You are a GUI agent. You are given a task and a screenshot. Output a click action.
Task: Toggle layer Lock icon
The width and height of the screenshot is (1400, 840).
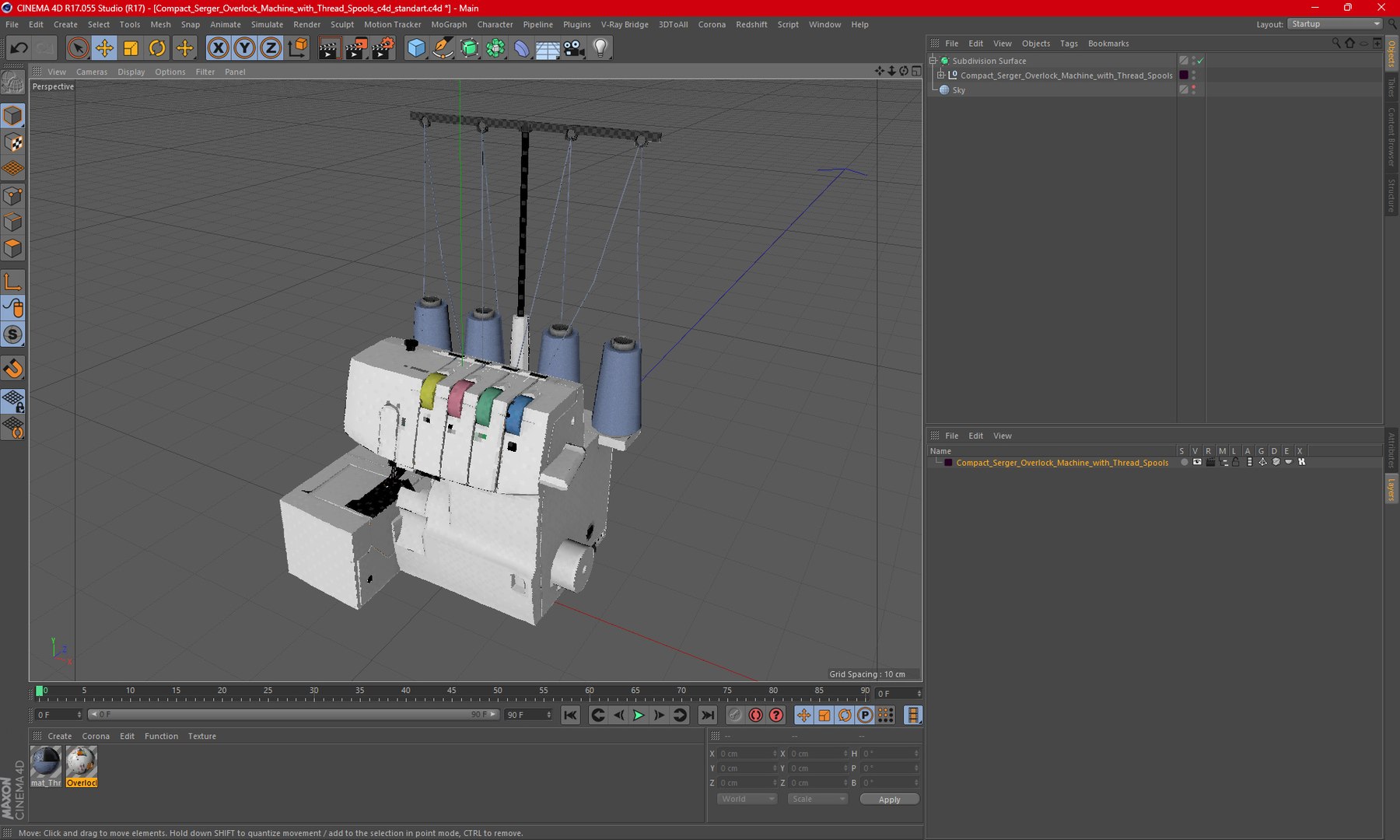[x=1236, y=462]
